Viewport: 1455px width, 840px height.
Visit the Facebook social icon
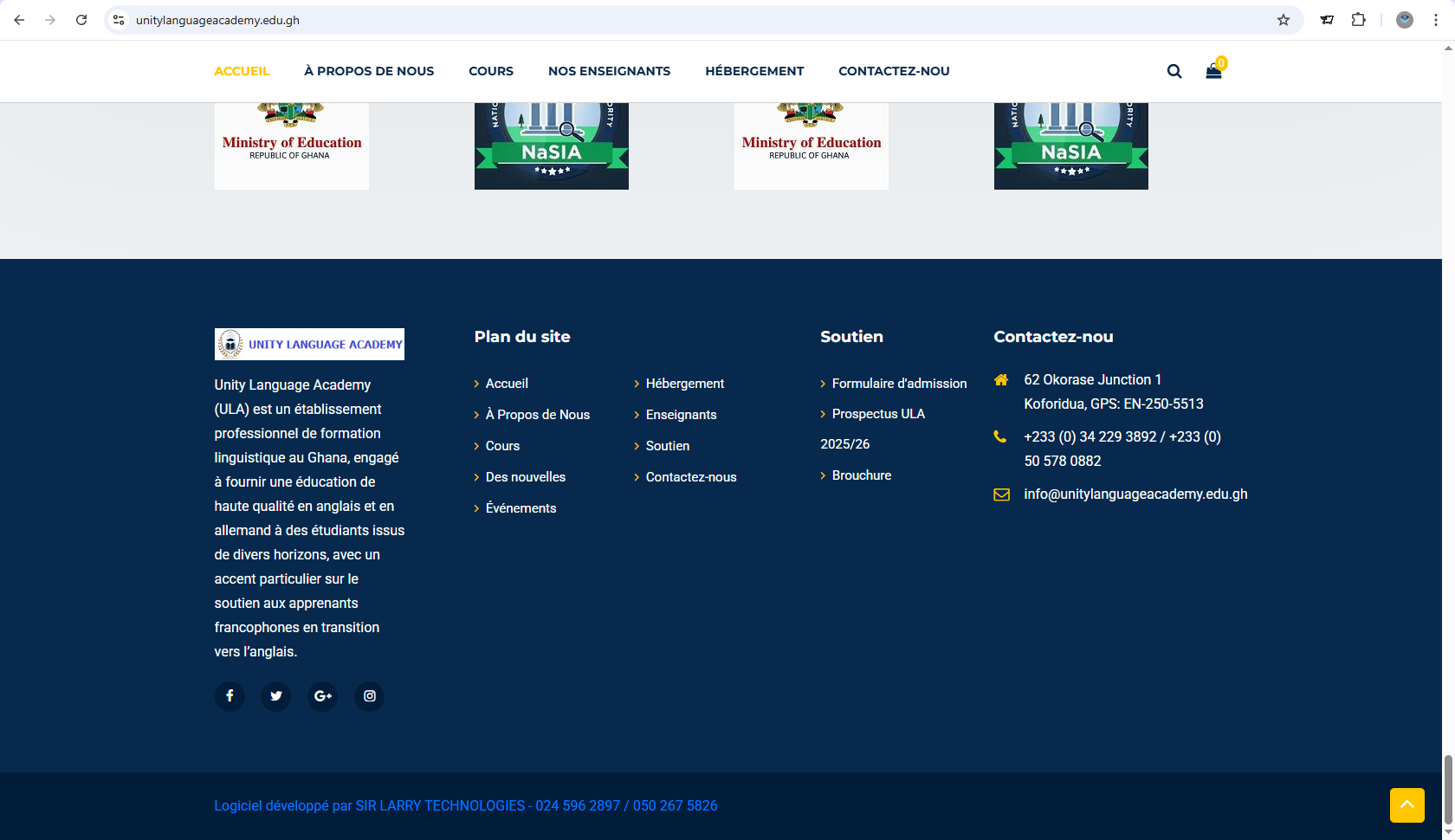pos(230,696)
